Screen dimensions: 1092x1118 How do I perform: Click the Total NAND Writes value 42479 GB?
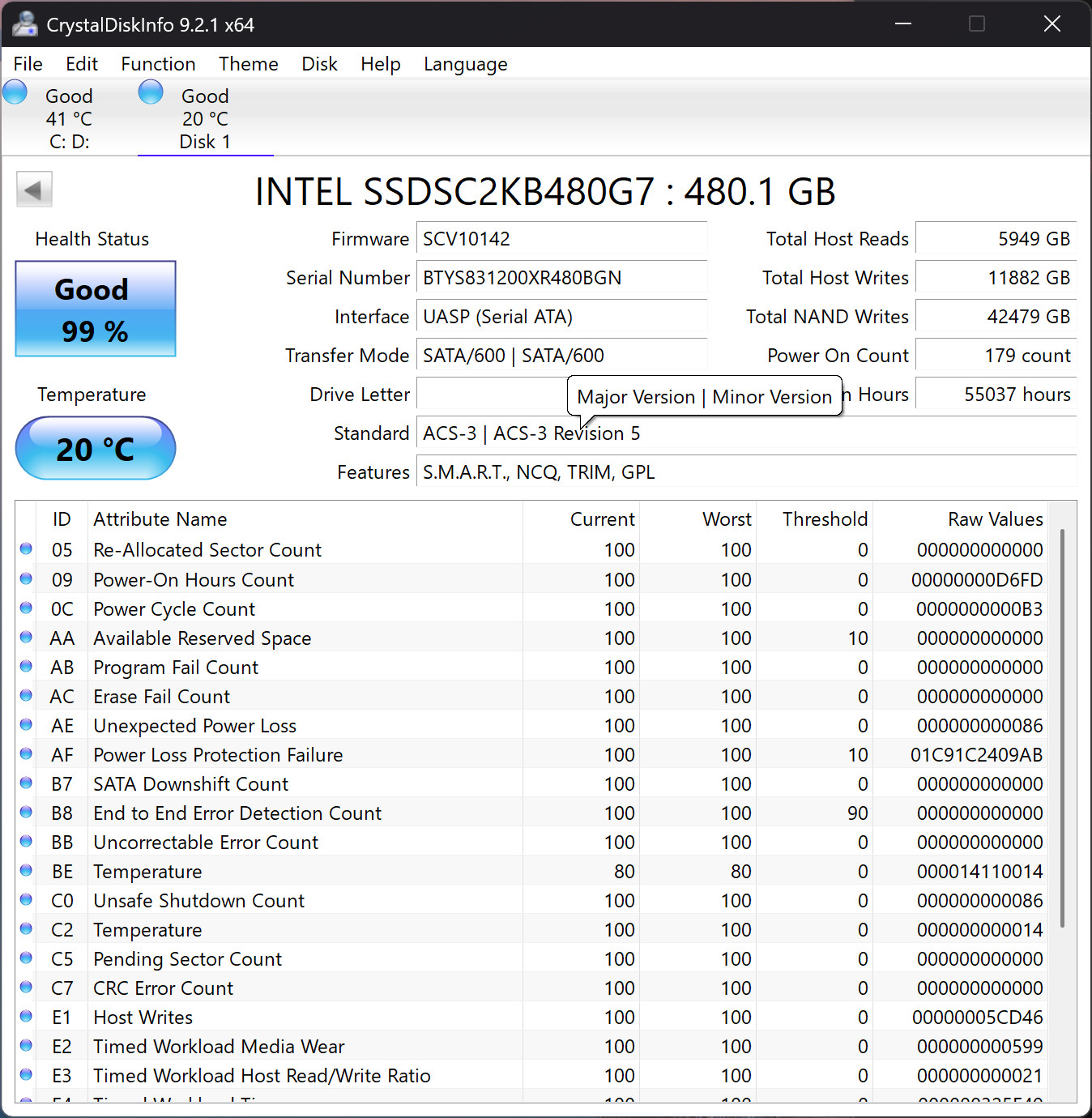tap(996, 317)
